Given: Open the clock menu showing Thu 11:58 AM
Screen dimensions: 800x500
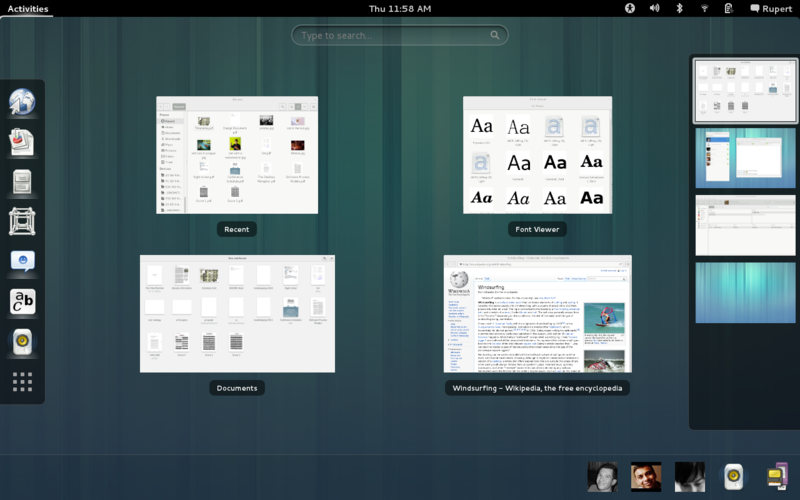Looking at the screenshot, I should point(400,8).
